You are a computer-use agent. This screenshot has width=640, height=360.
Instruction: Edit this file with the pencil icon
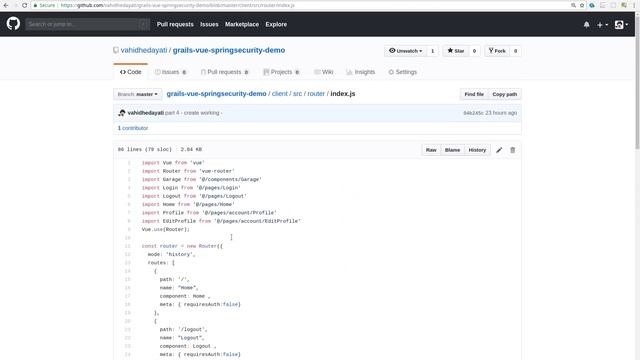(x=499, y=150)
